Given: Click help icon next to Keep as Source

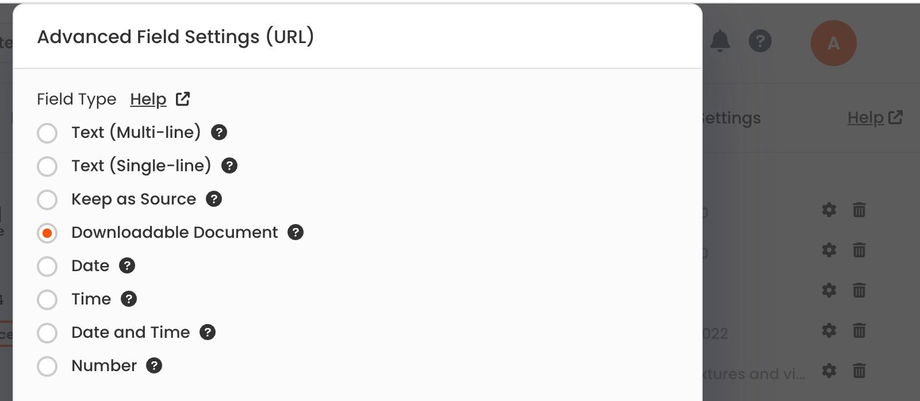Looking at the screenshot, I should click(x=214, y=199).
